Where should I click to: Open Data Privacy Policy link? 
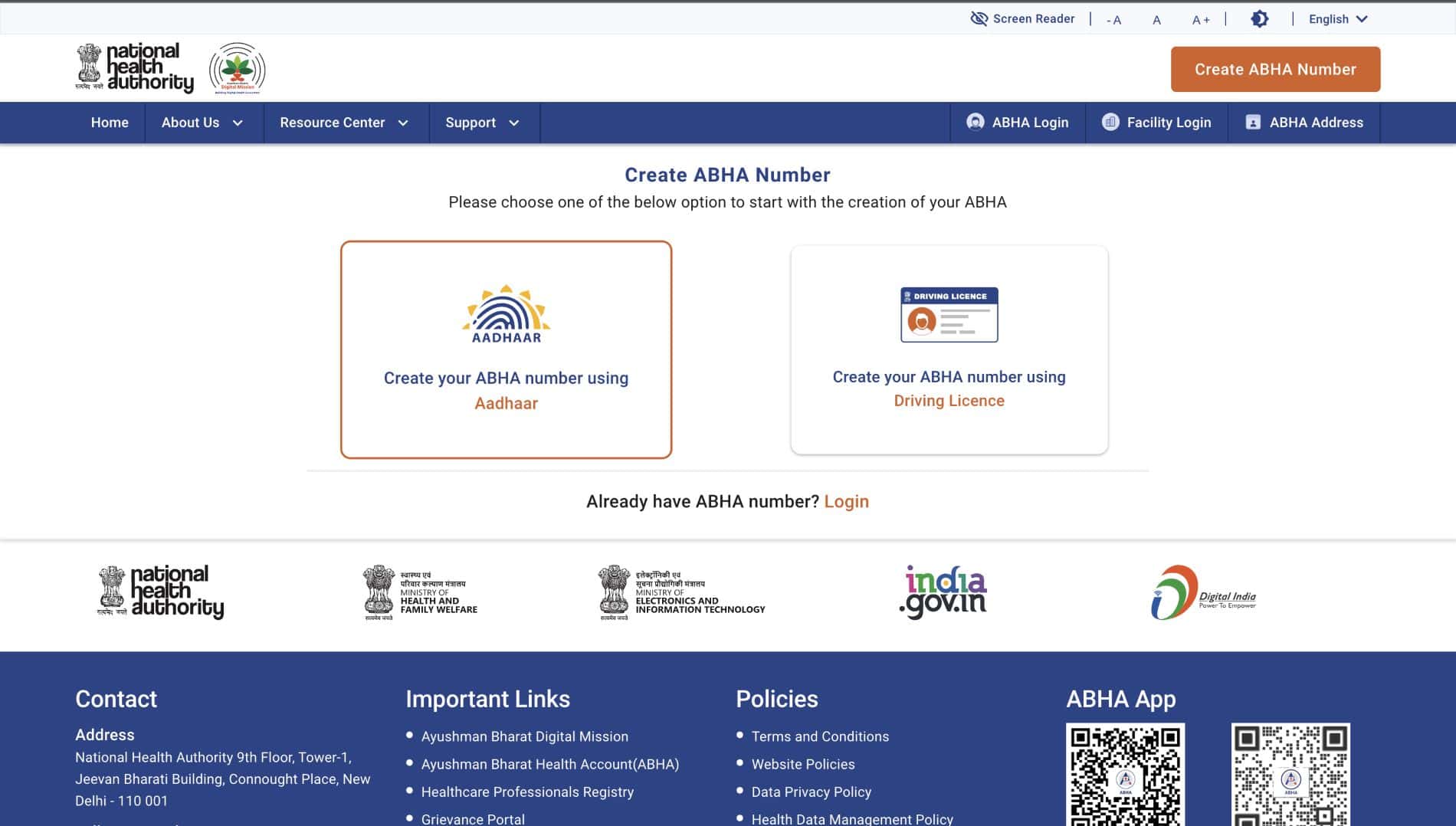[x=812, y=792]
